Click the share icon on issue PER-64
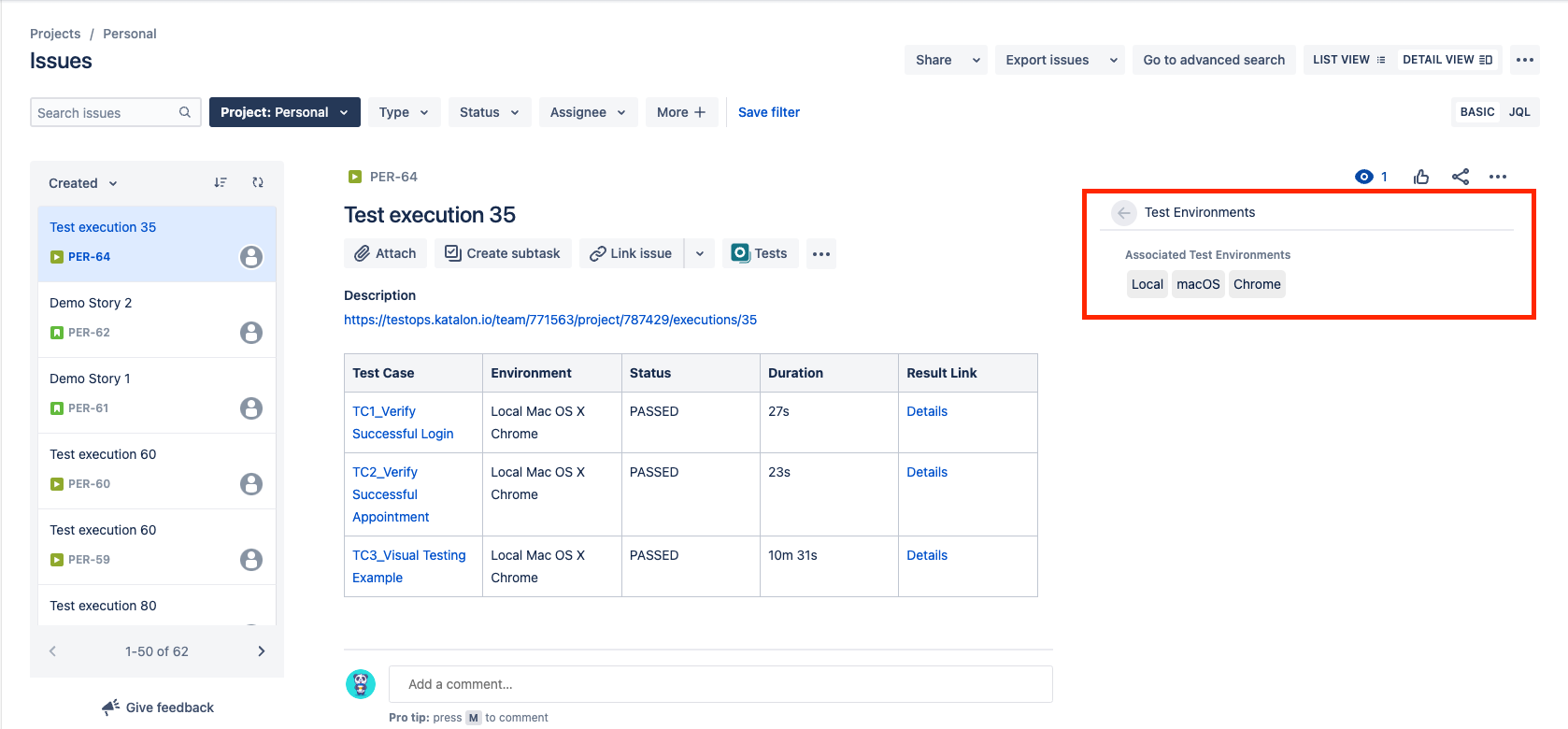This screenshot has height=729, width=1568. pos(1461,177)
